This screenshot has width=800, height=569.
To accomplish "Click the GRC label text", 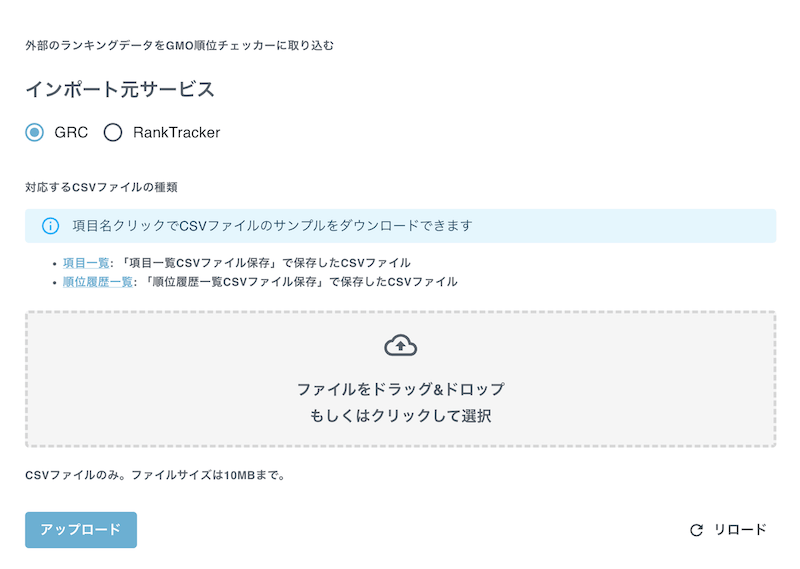I will (x=71, y=133).
